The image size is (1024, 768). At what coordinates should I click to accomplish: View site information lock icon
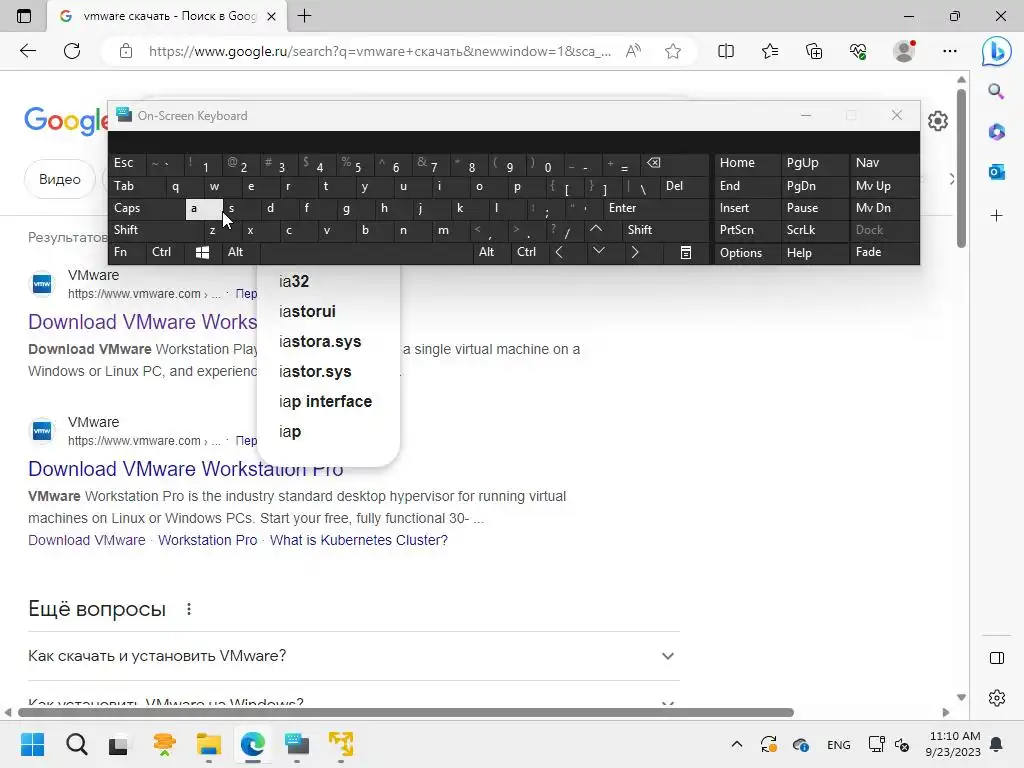(126, 51)
